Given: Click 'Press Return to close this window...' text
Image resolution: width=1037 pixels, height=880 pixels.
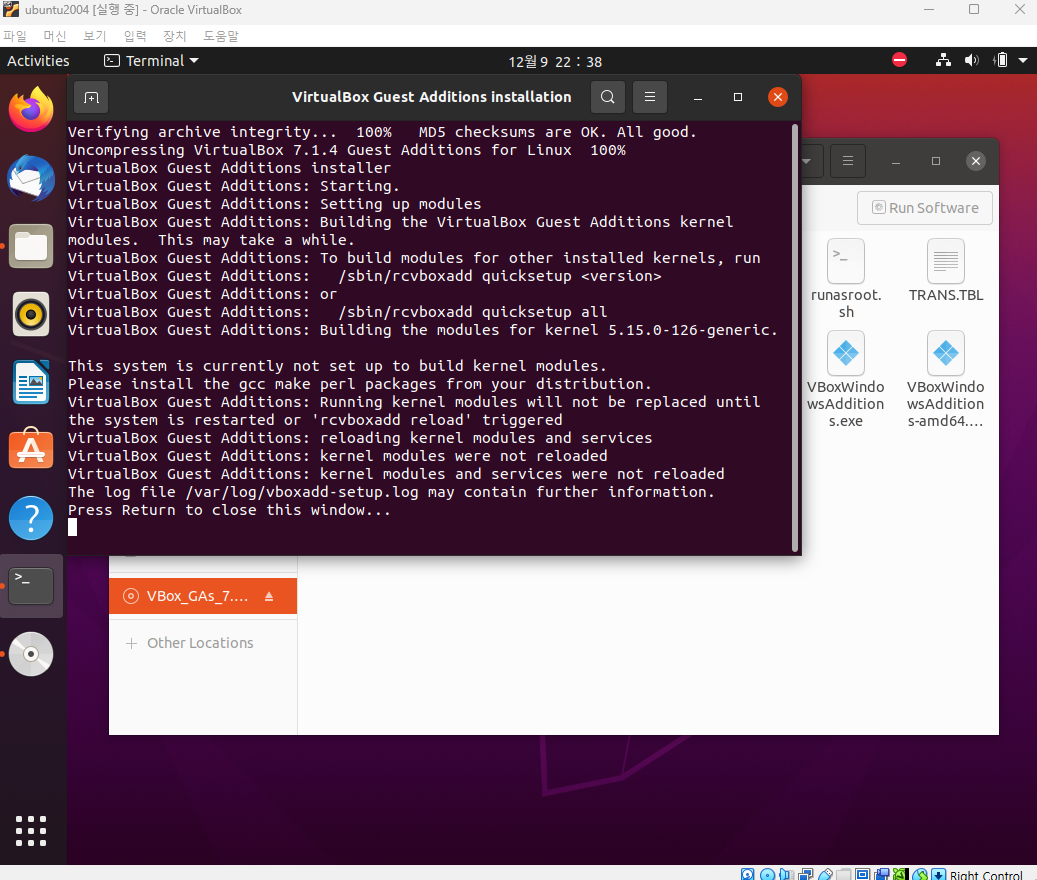Looking at the screenshot, I should click(x=229, y=510).
